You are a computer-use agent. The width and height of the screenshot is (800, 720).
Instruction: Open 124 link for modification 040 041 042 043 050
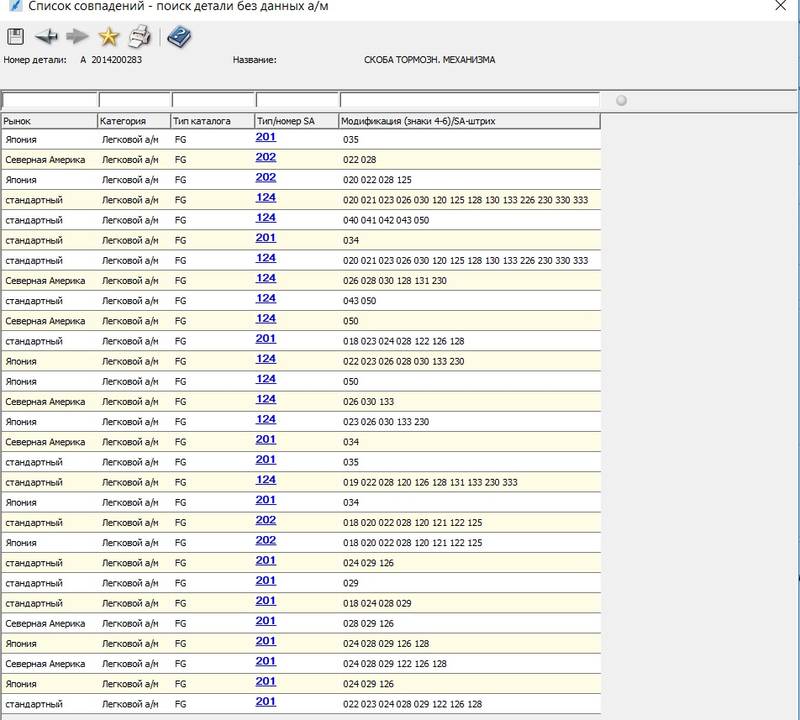(x=266, y=218)
